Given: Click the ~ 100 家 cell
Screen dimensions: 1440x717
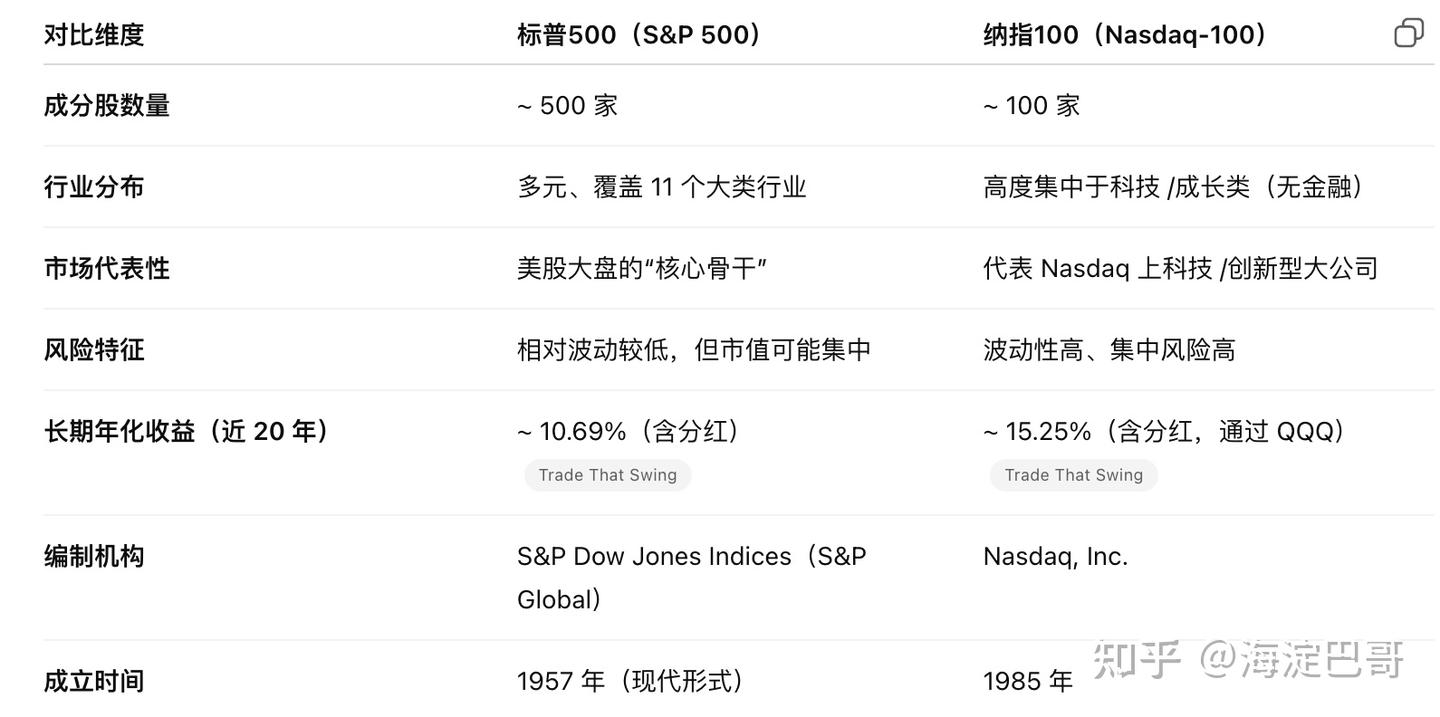Looking at the screenshot, I should [x=1031, y=106].
